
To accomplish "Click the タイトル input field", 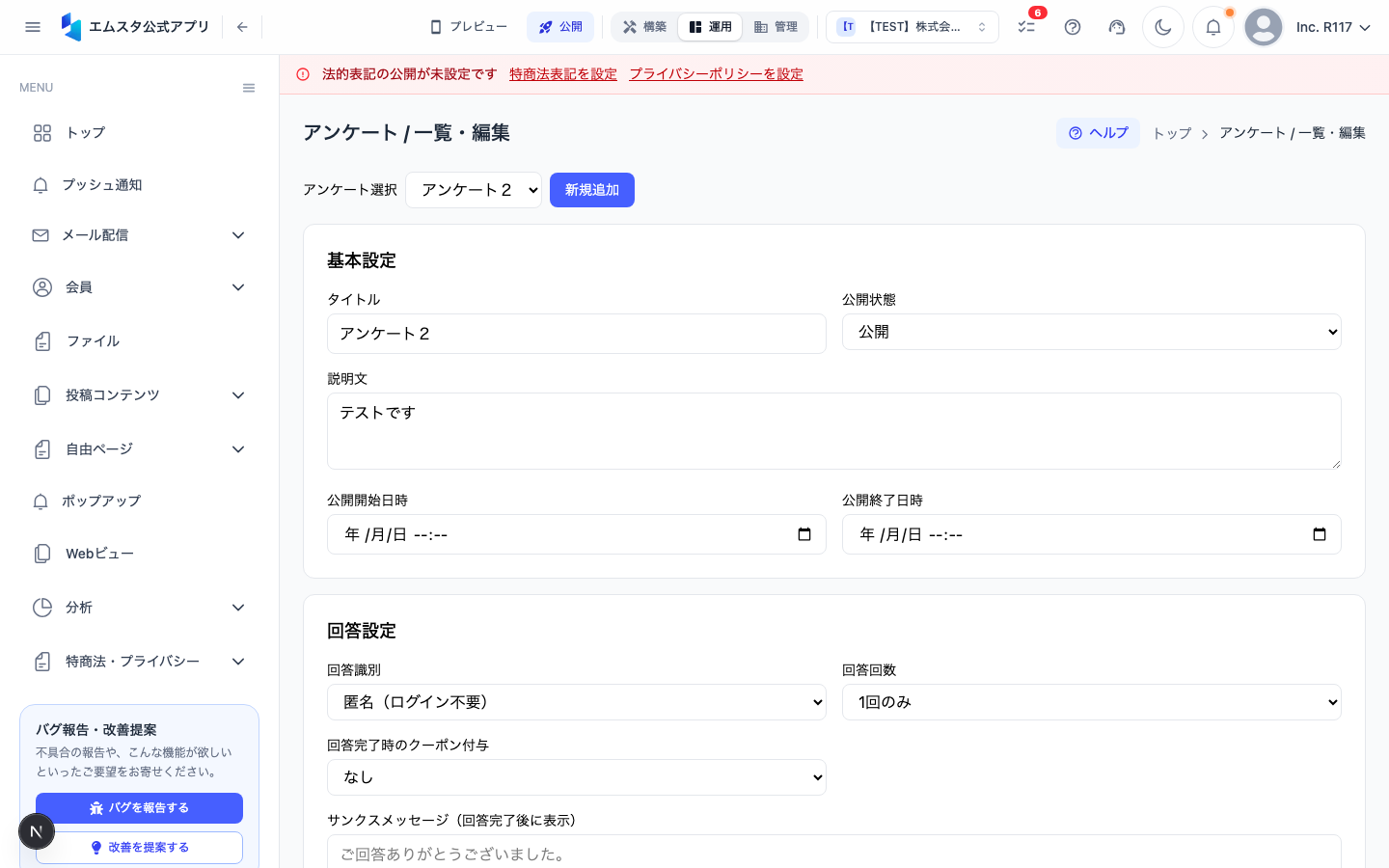I will coord(577,334).
